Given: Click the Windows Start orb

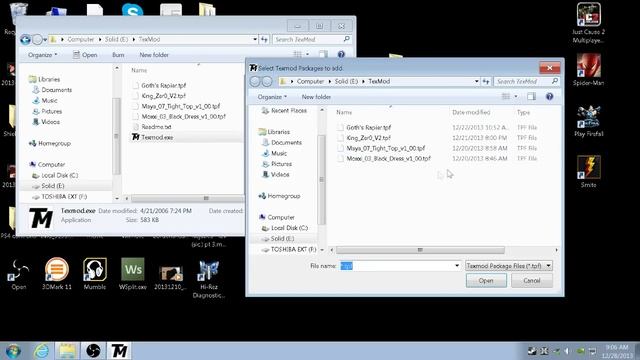Looking at the screenshot, I should (x=13, y=351).
